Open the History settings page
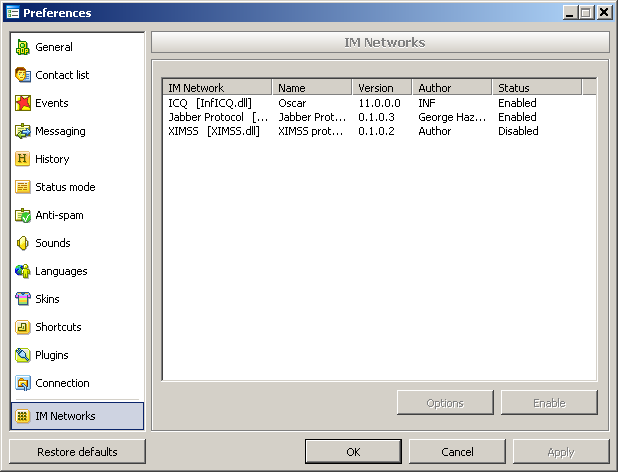The width and height of the screenshot is (618, 472). [x=52, y=159]
